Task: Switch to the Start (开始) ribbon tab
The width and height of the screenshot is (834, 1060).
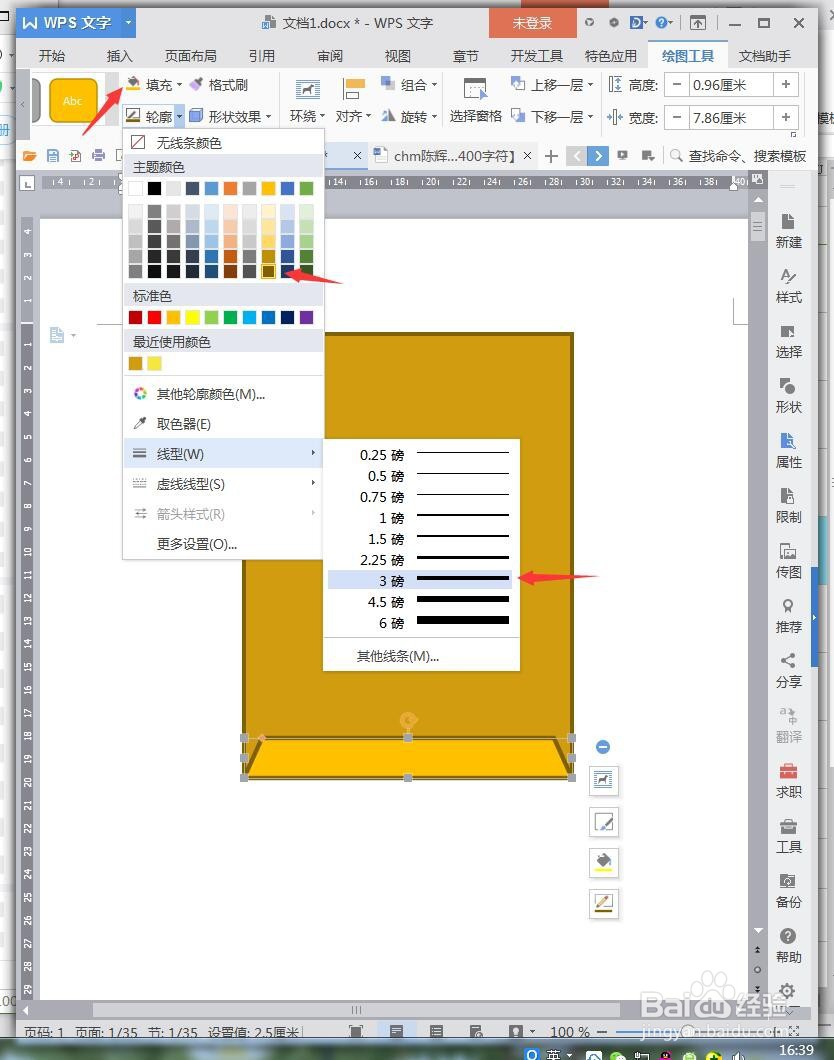Action: 52,55
